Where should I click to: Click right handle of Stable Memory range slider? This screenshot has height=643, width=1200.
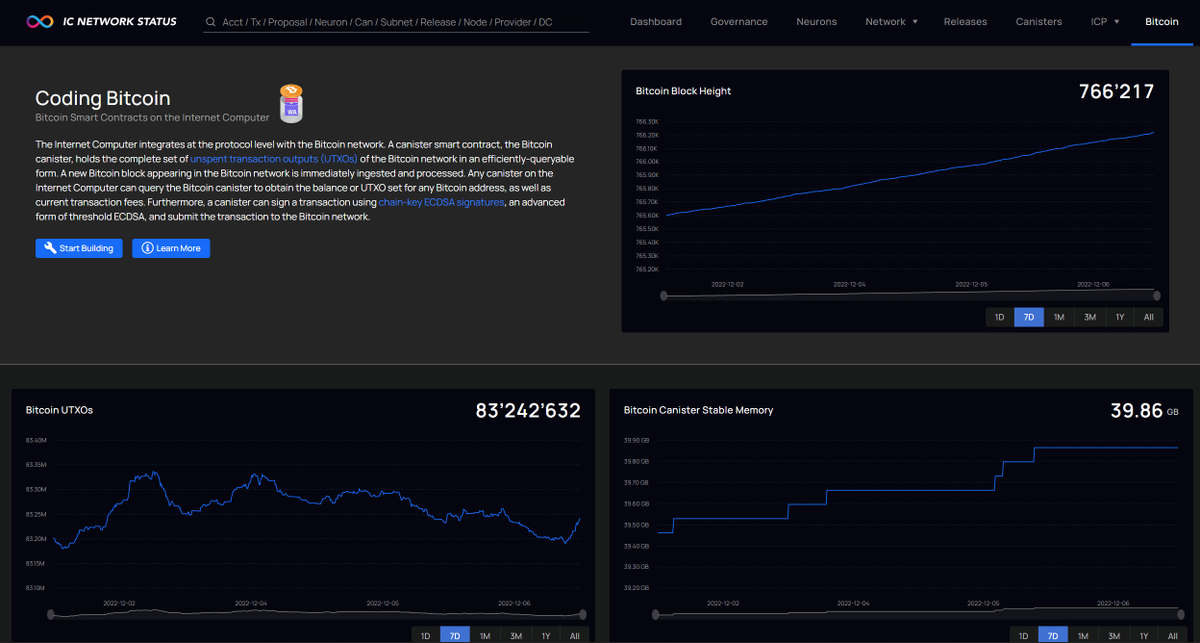coord(1180,615)
